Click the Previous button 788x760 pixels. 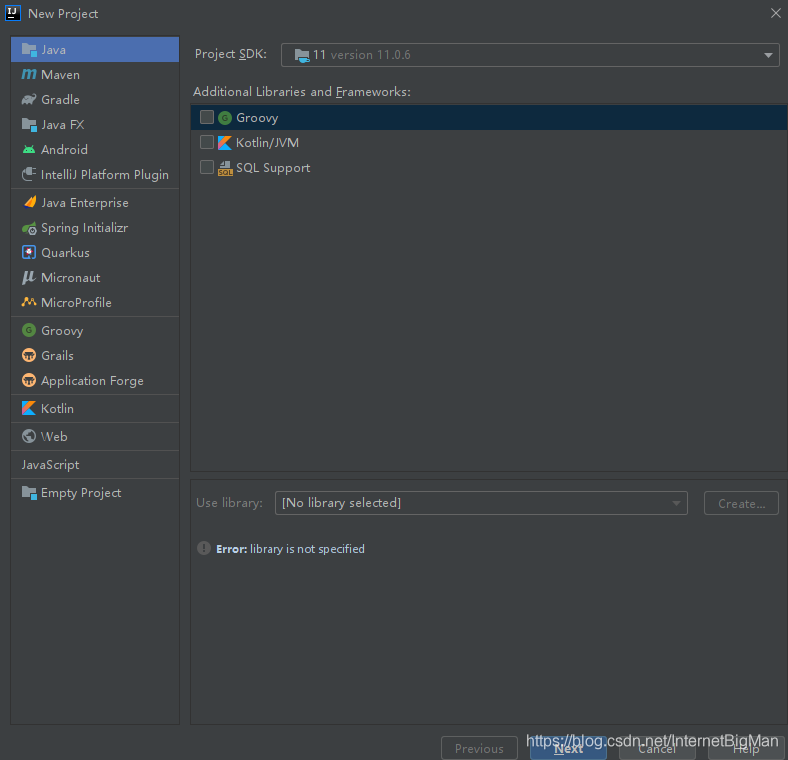(479, 748)
